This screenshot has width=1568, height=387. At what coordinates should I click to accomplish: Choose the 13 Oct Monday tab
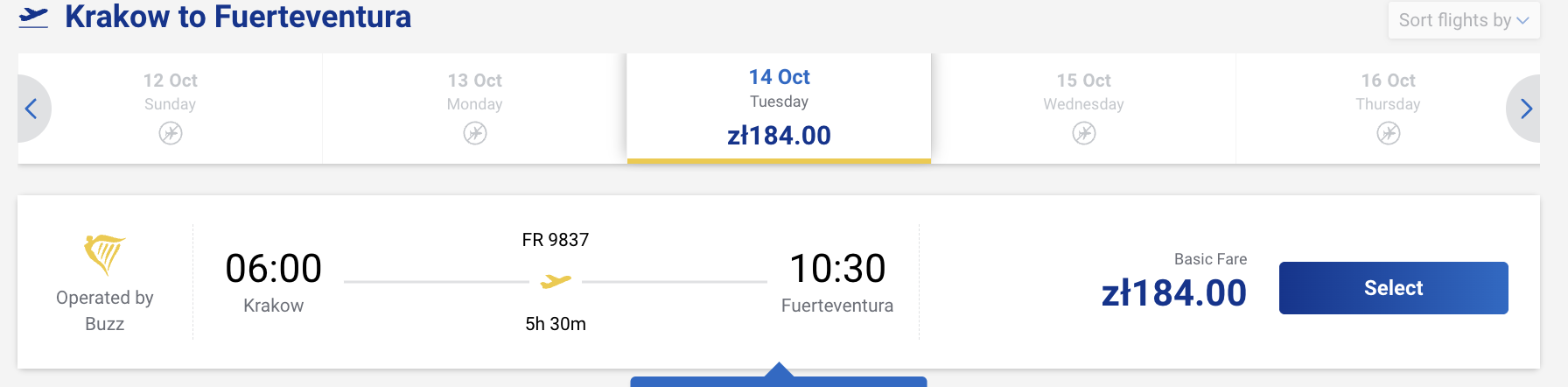[x=475, y=109]
